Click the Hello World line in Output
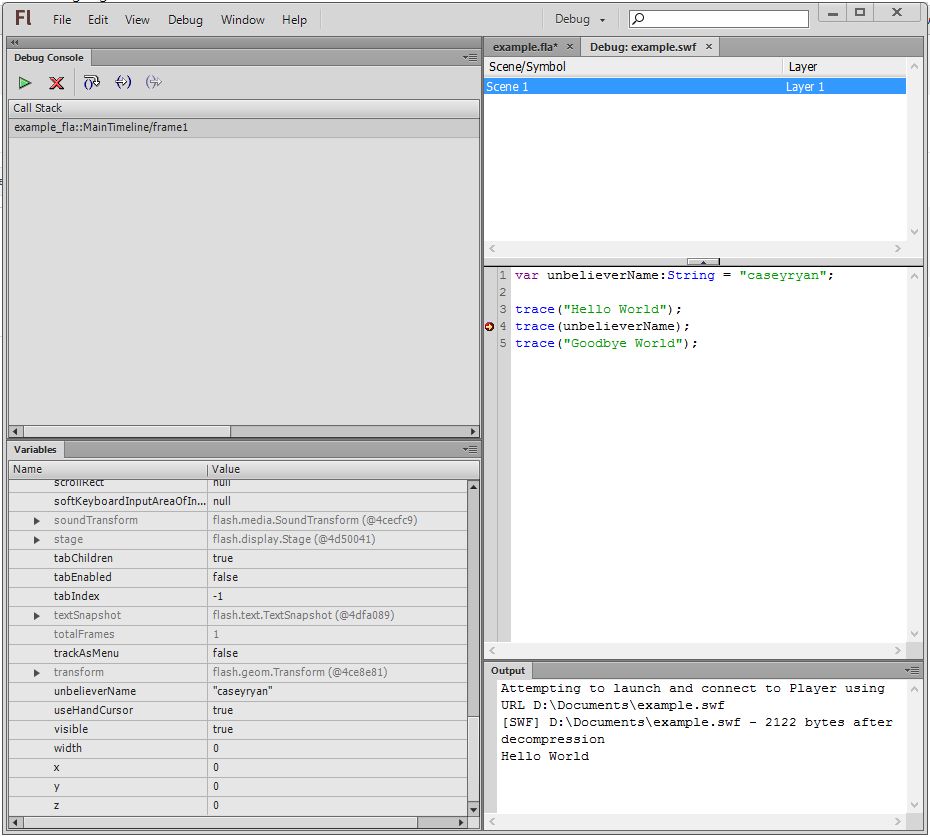Image resolution: width=930 pixels, height=837 pixels. coord(544,757)
